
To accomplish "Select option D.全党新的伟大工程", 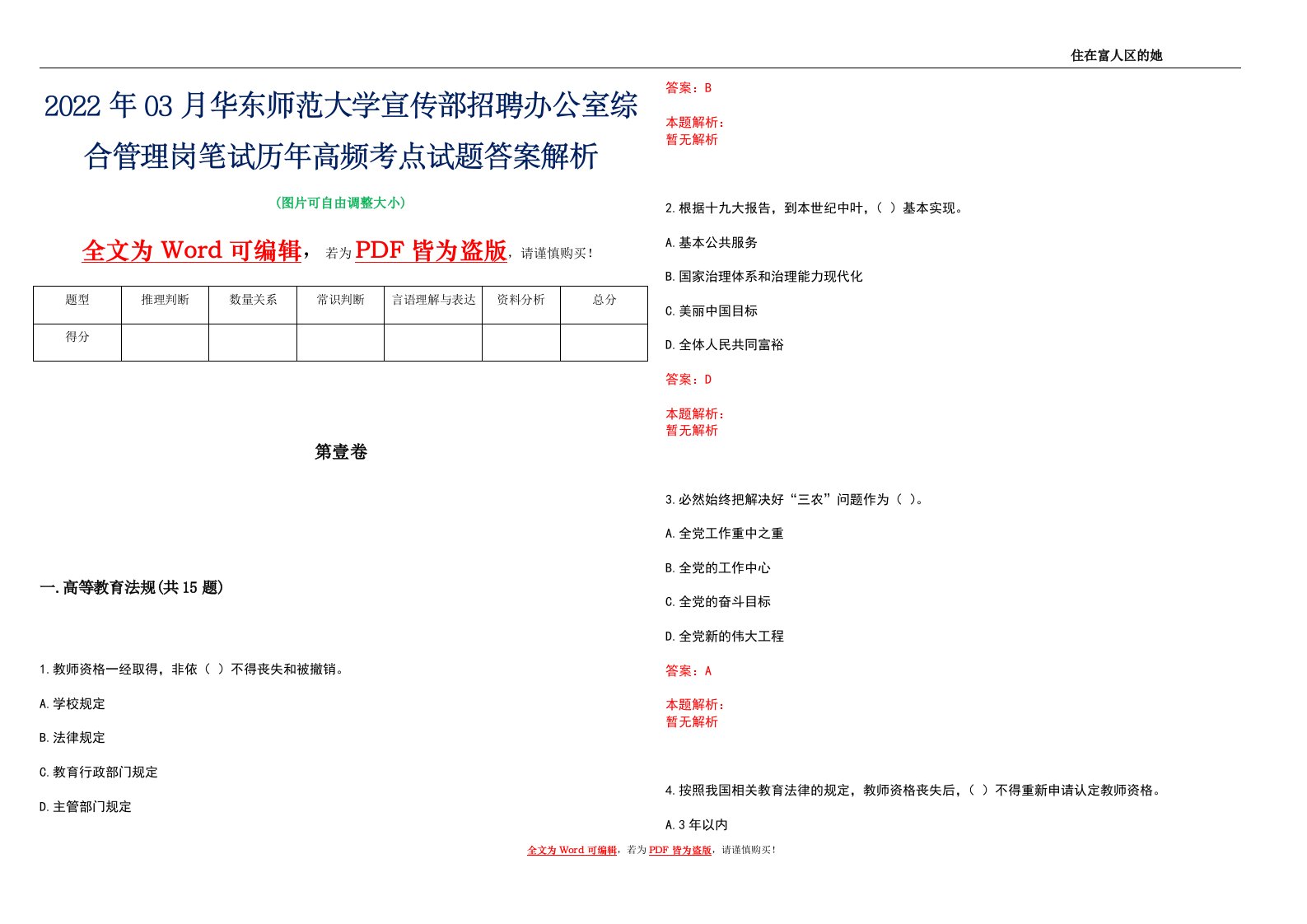I will [x=725, y=637].
